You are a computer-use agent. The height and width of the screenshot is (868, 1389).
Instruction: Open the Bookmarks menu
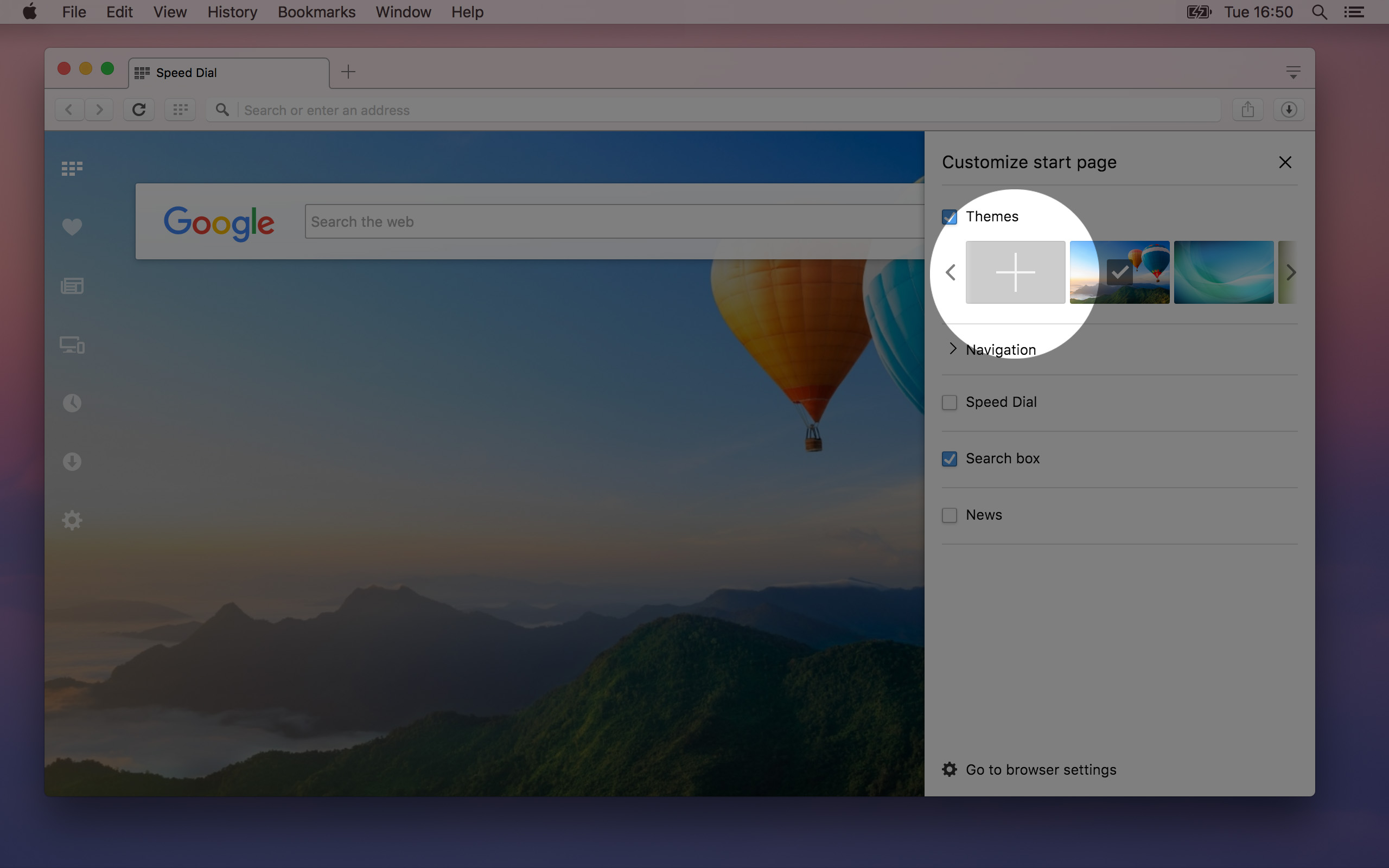coord(316,12)
